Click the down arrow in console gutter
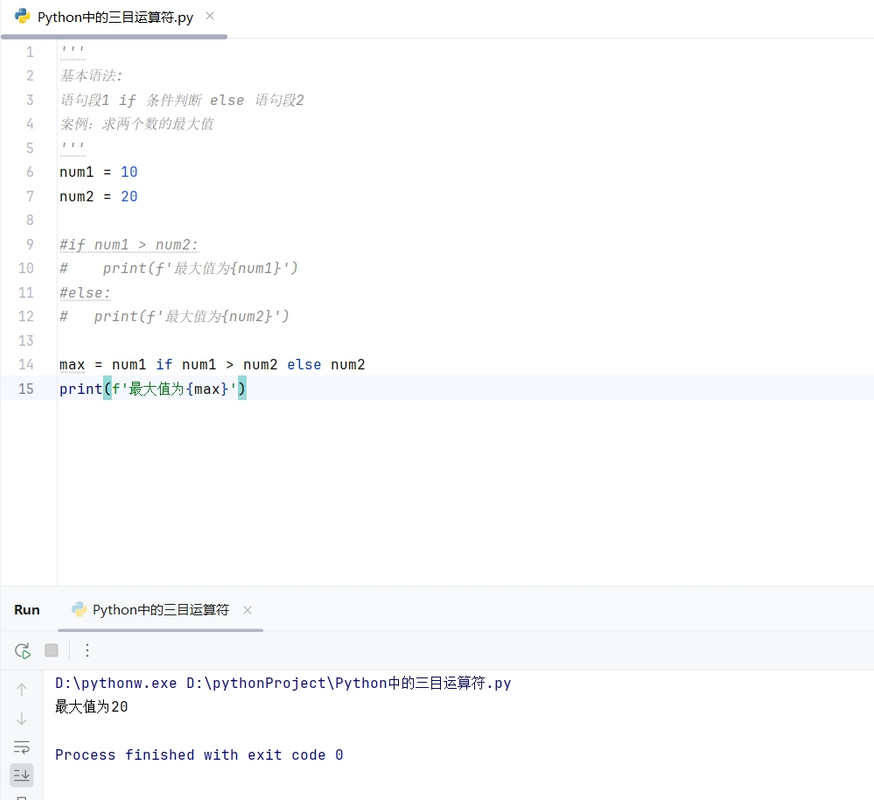 (22, 718)
